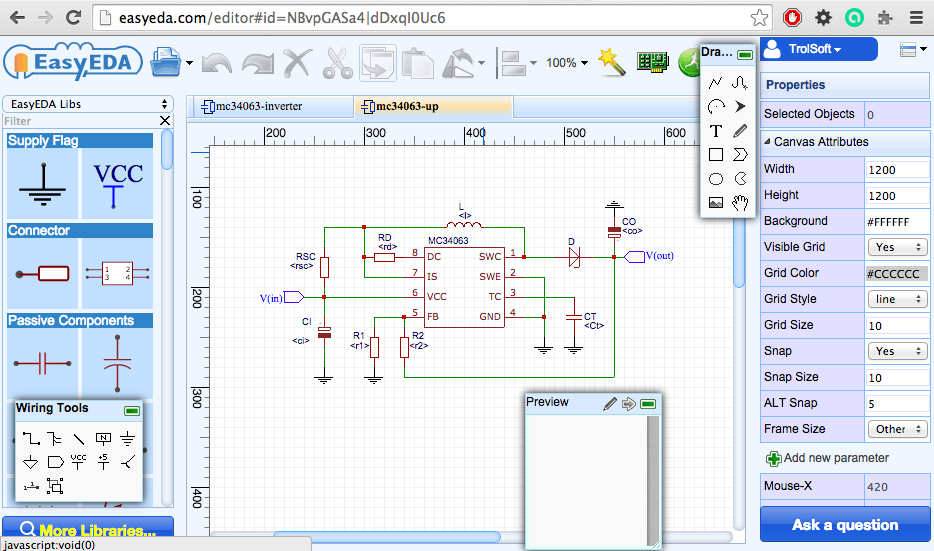Click the Ask a question button

click(x=844, y=525)
